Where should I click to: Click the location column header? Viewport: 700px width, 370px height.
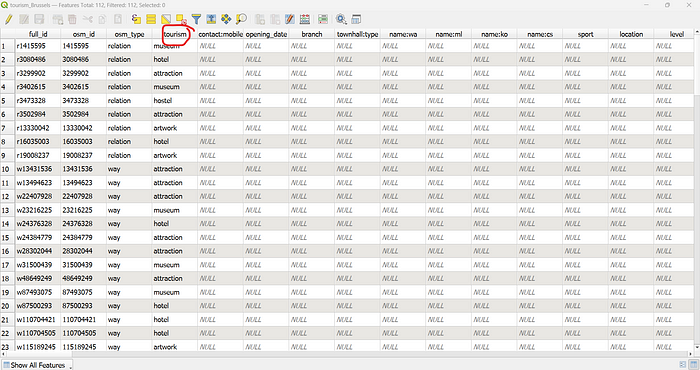coord(631,34)
